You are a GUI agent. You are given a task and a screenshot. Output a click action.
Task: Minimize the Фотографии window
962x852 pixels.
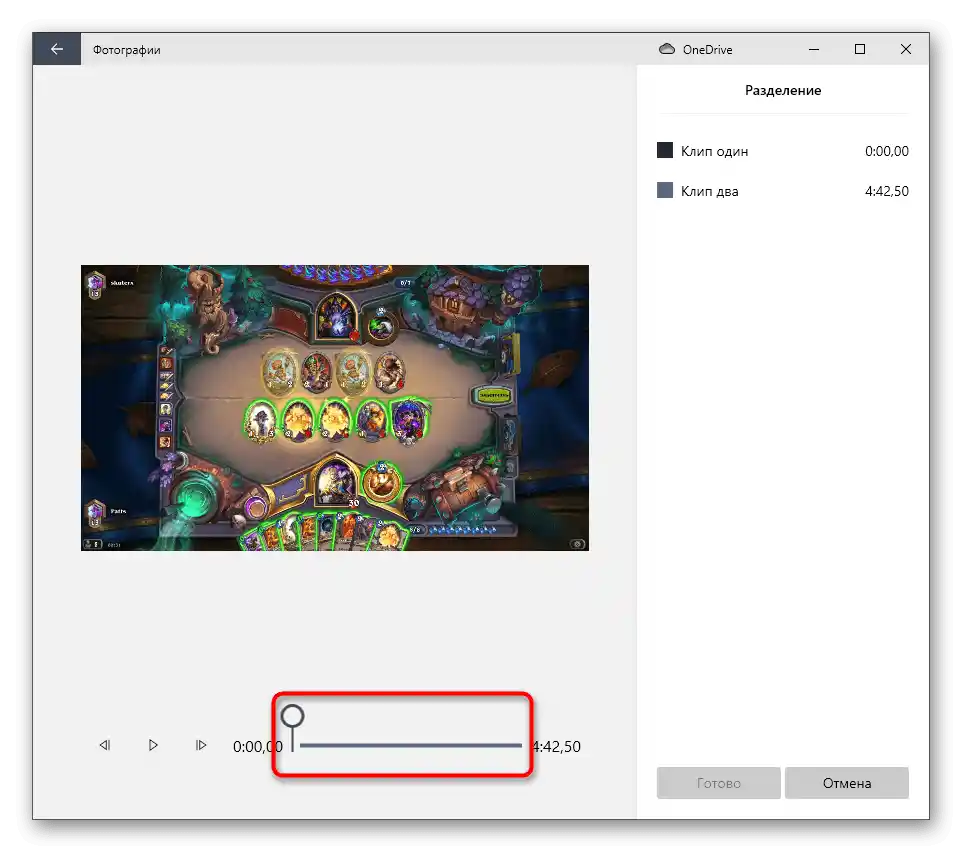click(x=814, y=49)
